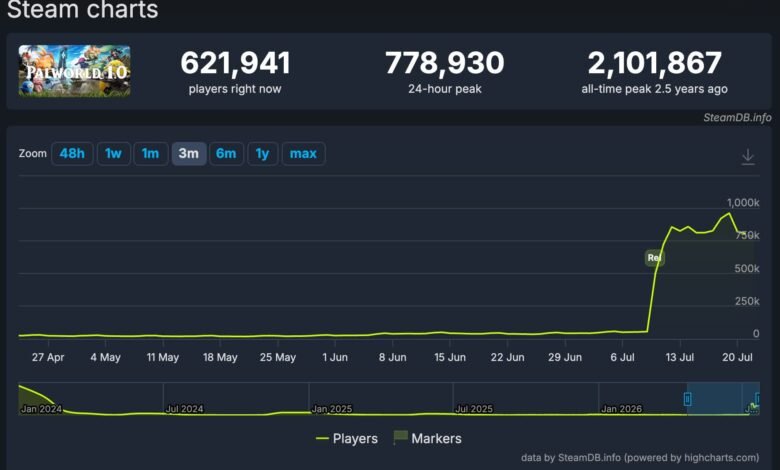Select the max zoom range

(303, 154)
